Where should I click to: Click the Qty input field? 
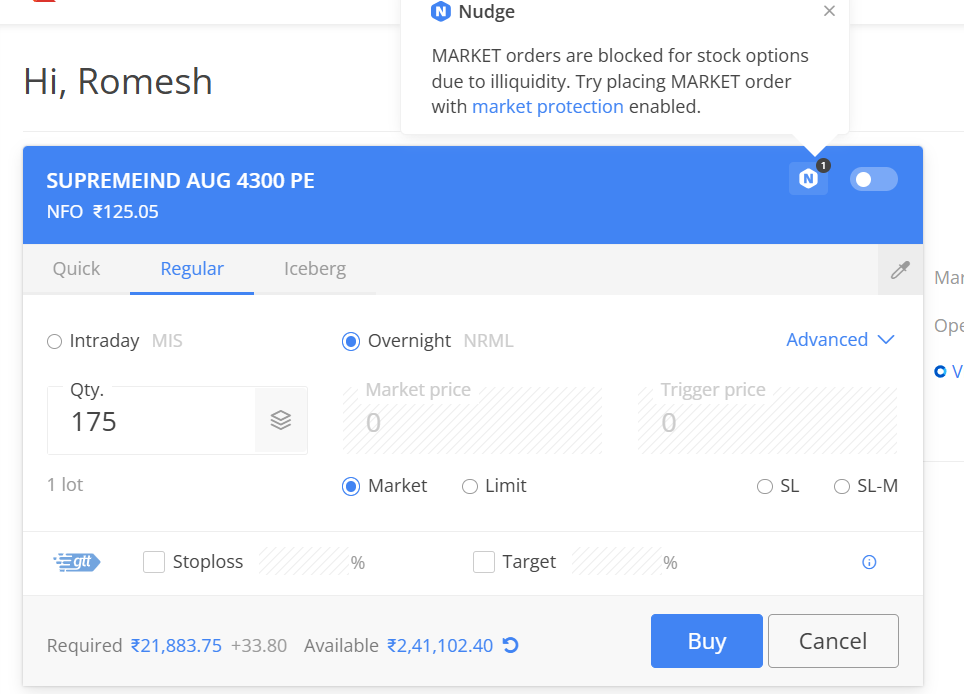[x=150, y=422]
